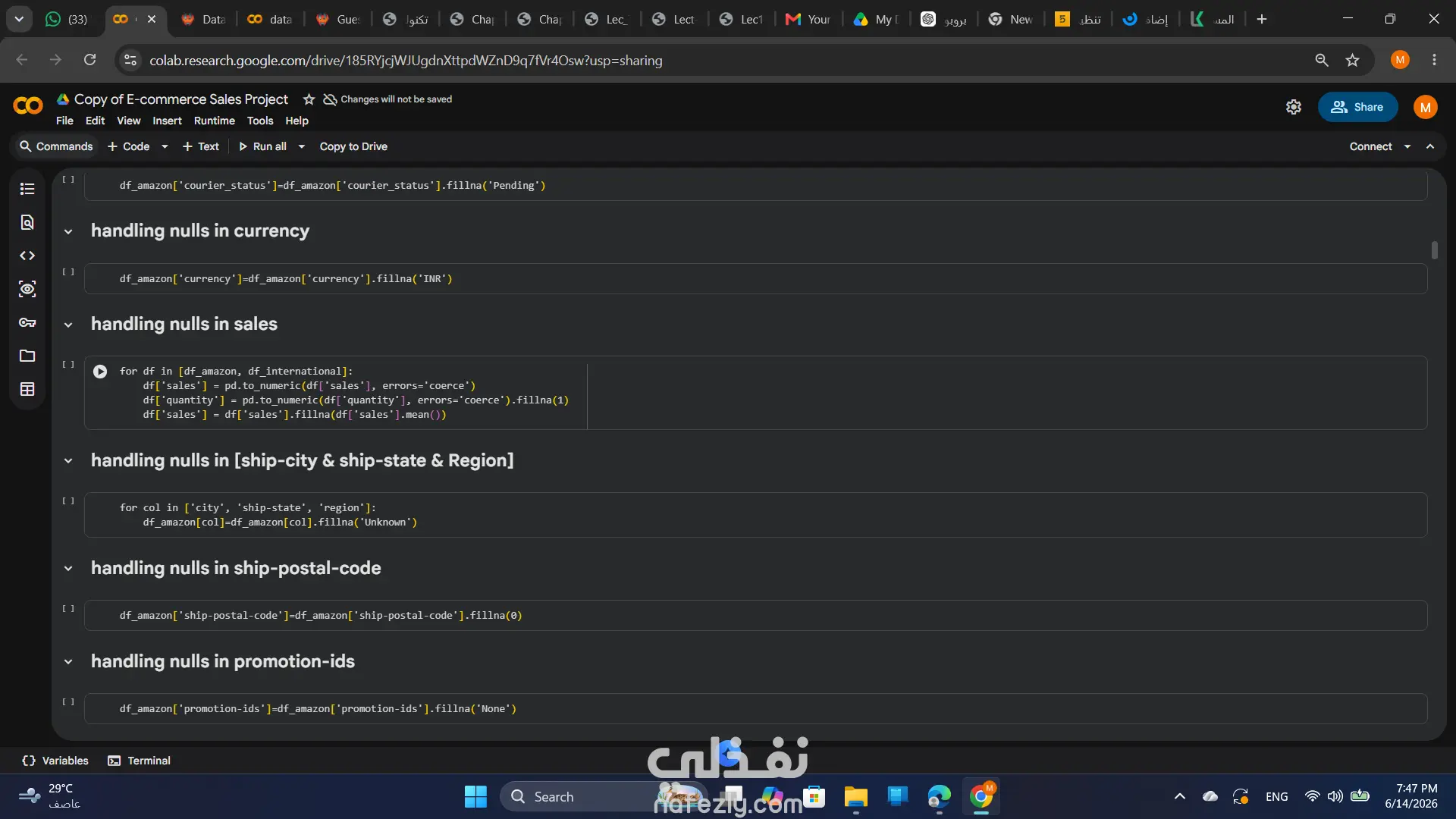The image size is (1456, 819).
Task: Open the Google account avatar in Colab
Action: pos(1426,107)
